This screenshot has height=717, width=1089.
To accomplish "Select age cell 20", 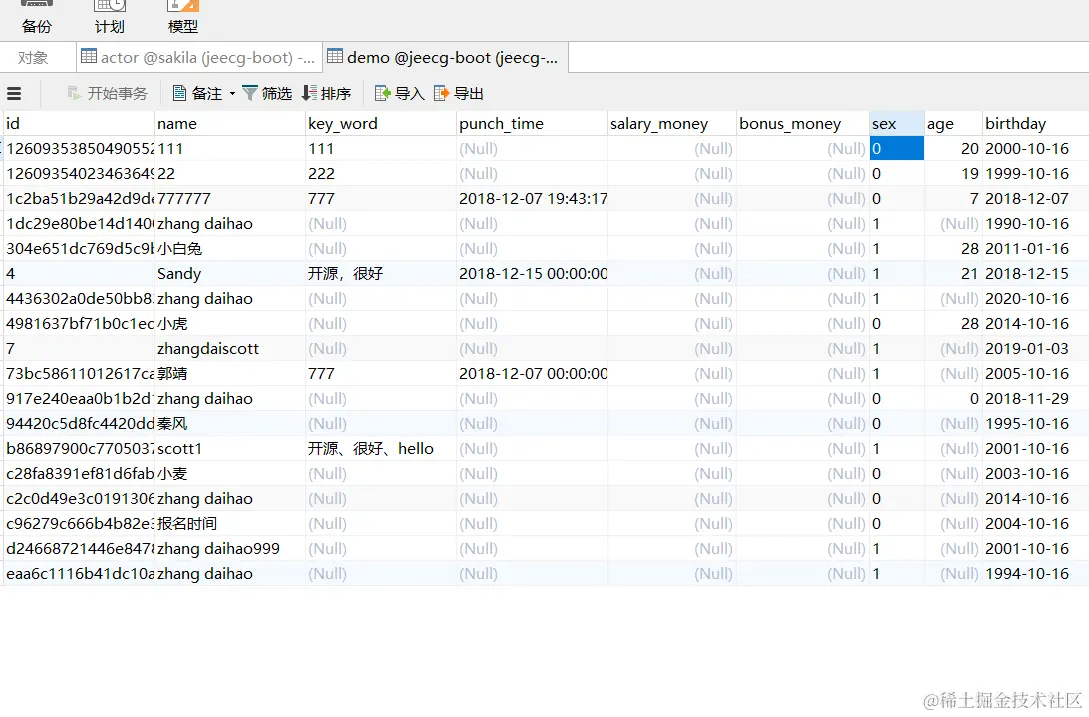I will tap(954, 149).
